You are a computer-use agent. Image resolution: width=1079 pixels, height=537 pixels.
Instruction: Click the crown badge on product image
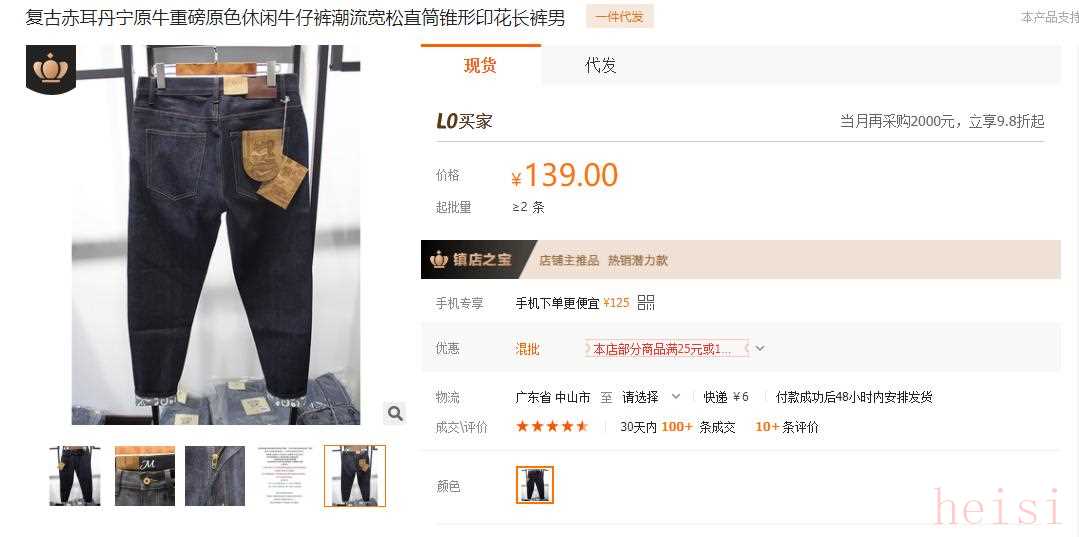coord(50,68)
